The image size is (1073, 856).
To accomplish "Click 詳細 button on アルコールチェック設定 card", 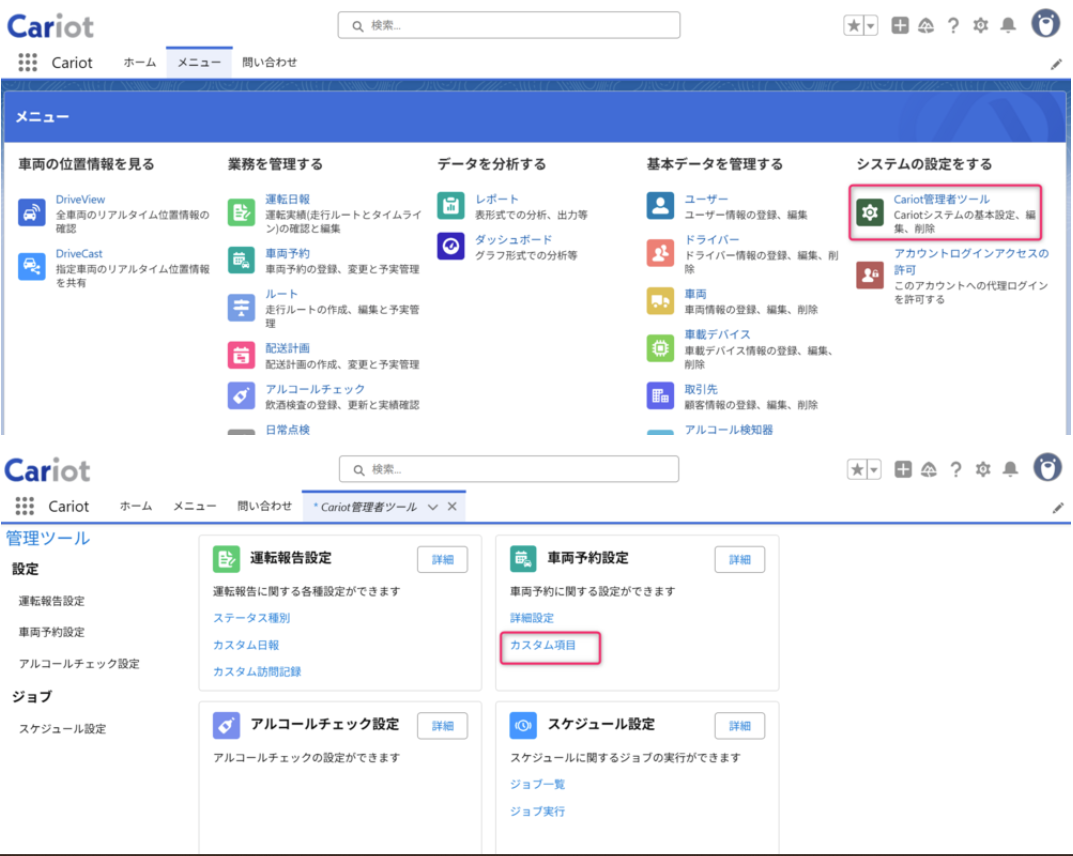I will (443, 726).
